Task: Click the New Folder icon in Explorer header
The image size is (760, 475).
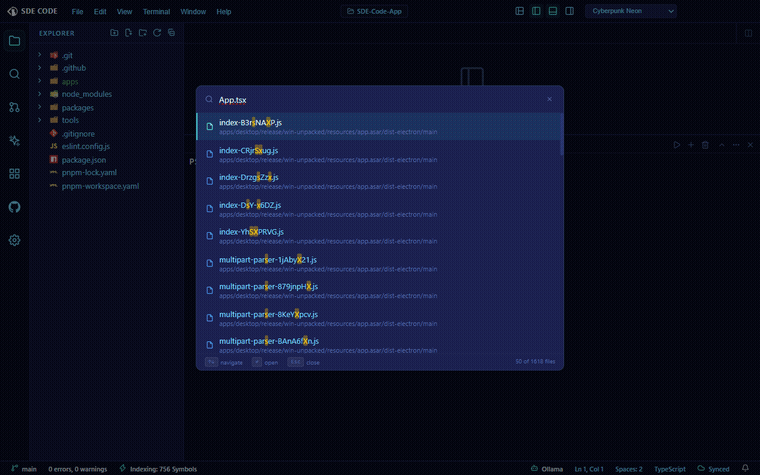Action: click(x=143, y=32)
